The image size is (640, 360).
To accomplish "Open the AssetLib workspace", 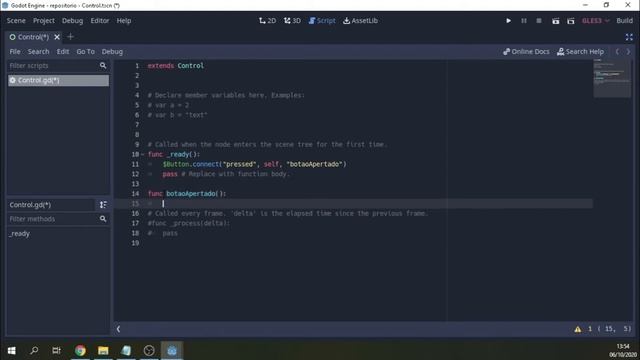I will pyautogui.click(x=360, y=20).
